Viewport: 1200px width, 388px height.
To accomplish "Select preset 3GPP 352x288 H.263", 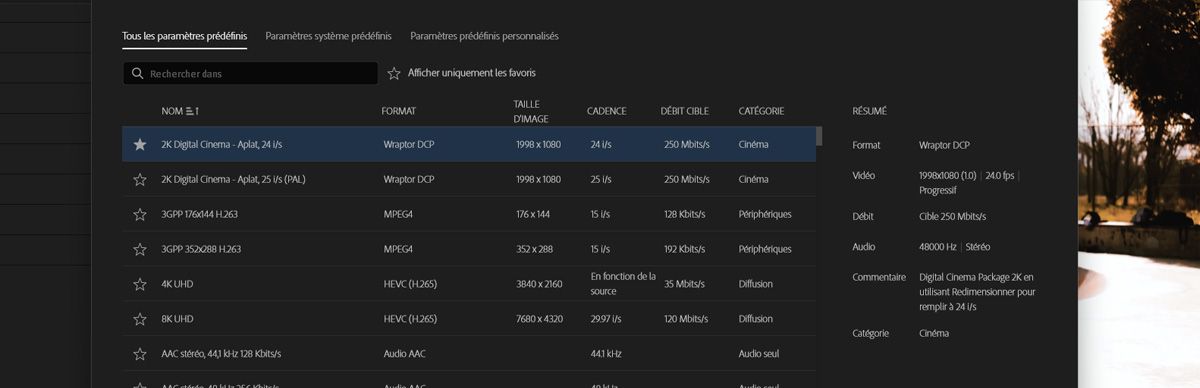I will (201, 249).
